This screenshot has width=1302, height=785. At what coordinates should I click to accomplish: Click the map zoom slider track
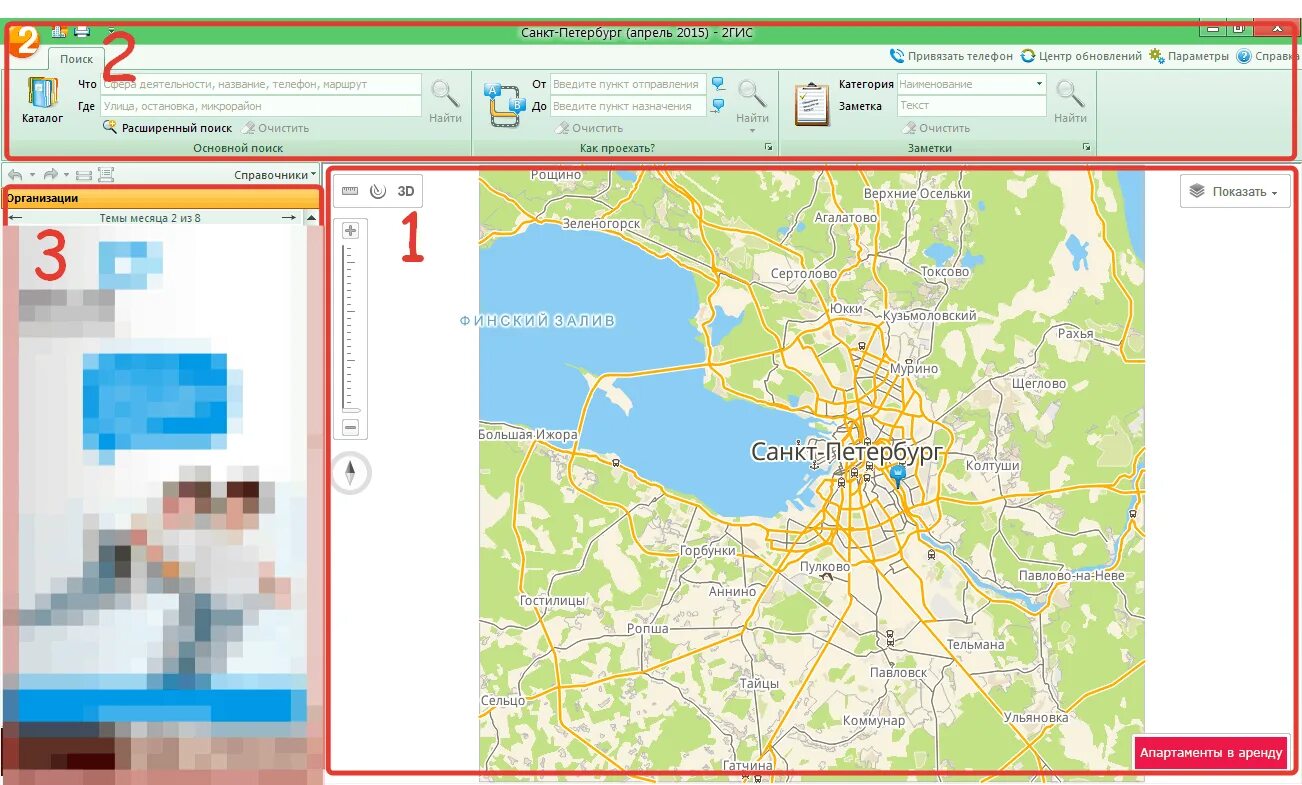click(350, 328)
